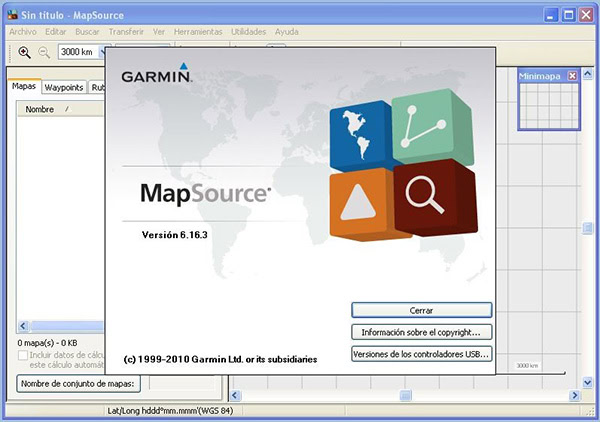600x422 pixels.
Task: Open Versiones de los controladores USB
Action: click(421, 354)
